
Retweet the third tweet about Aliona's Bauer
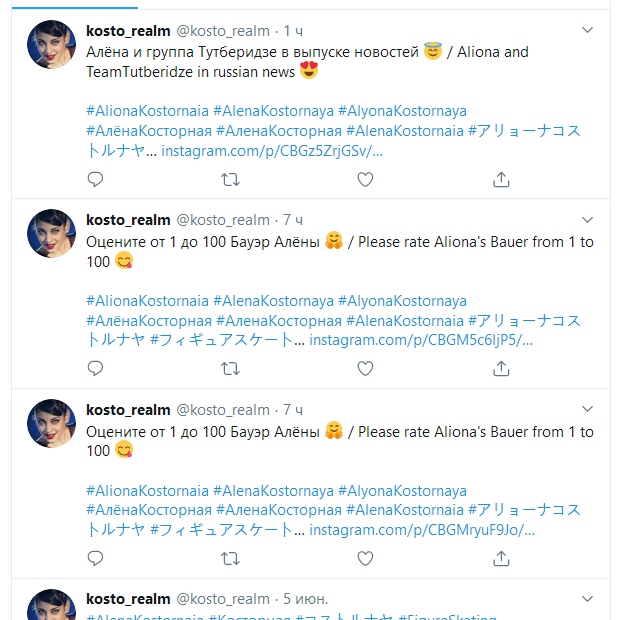tap(230, 558)
